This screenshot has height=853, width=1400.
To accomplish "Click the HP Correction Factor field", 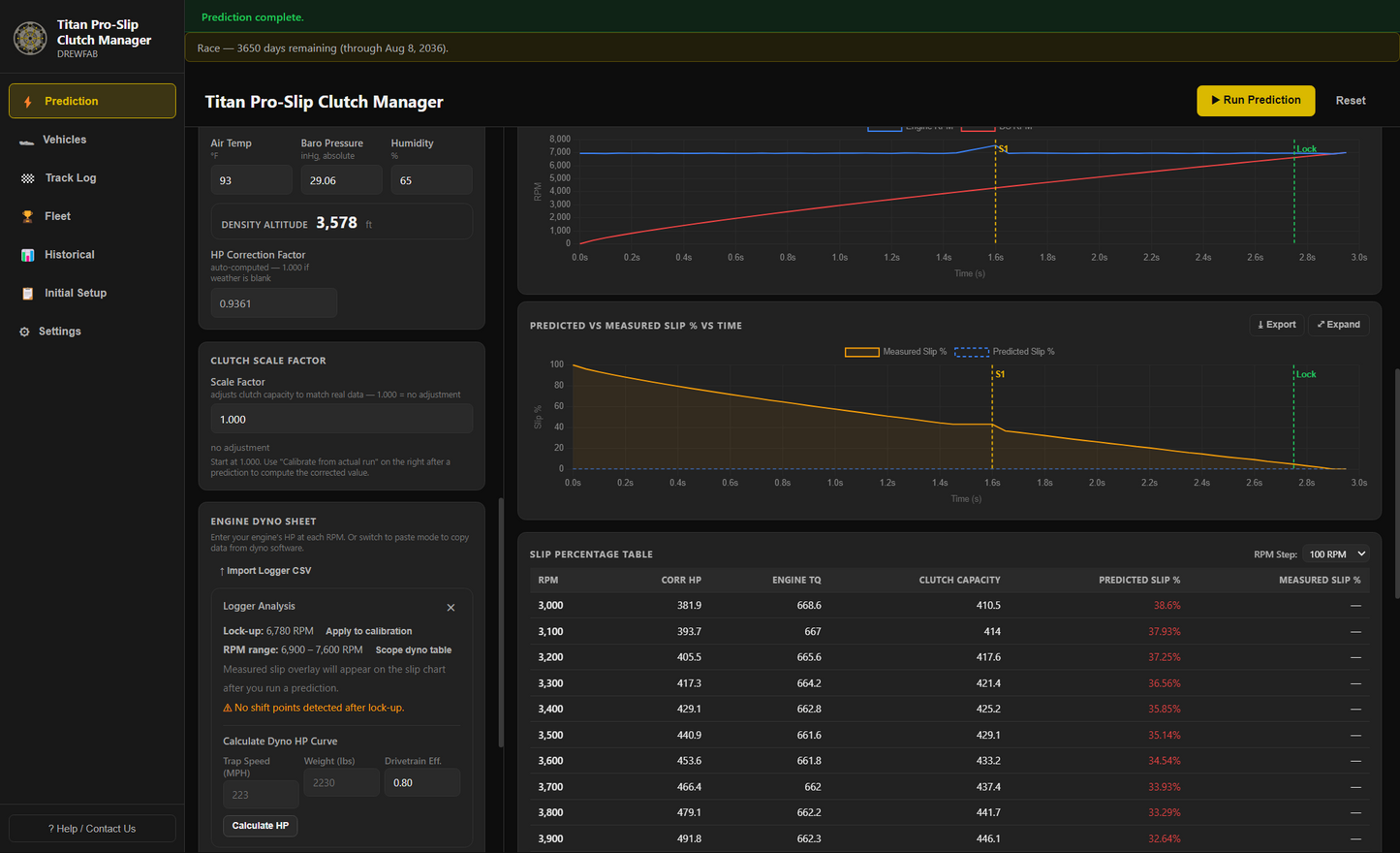I will coord(274,303).
